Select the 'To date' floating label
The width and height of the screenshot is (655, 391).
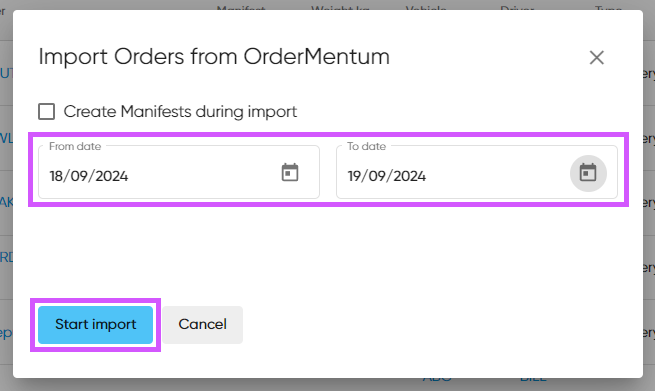pyautogui.click(x=366, y=146)
